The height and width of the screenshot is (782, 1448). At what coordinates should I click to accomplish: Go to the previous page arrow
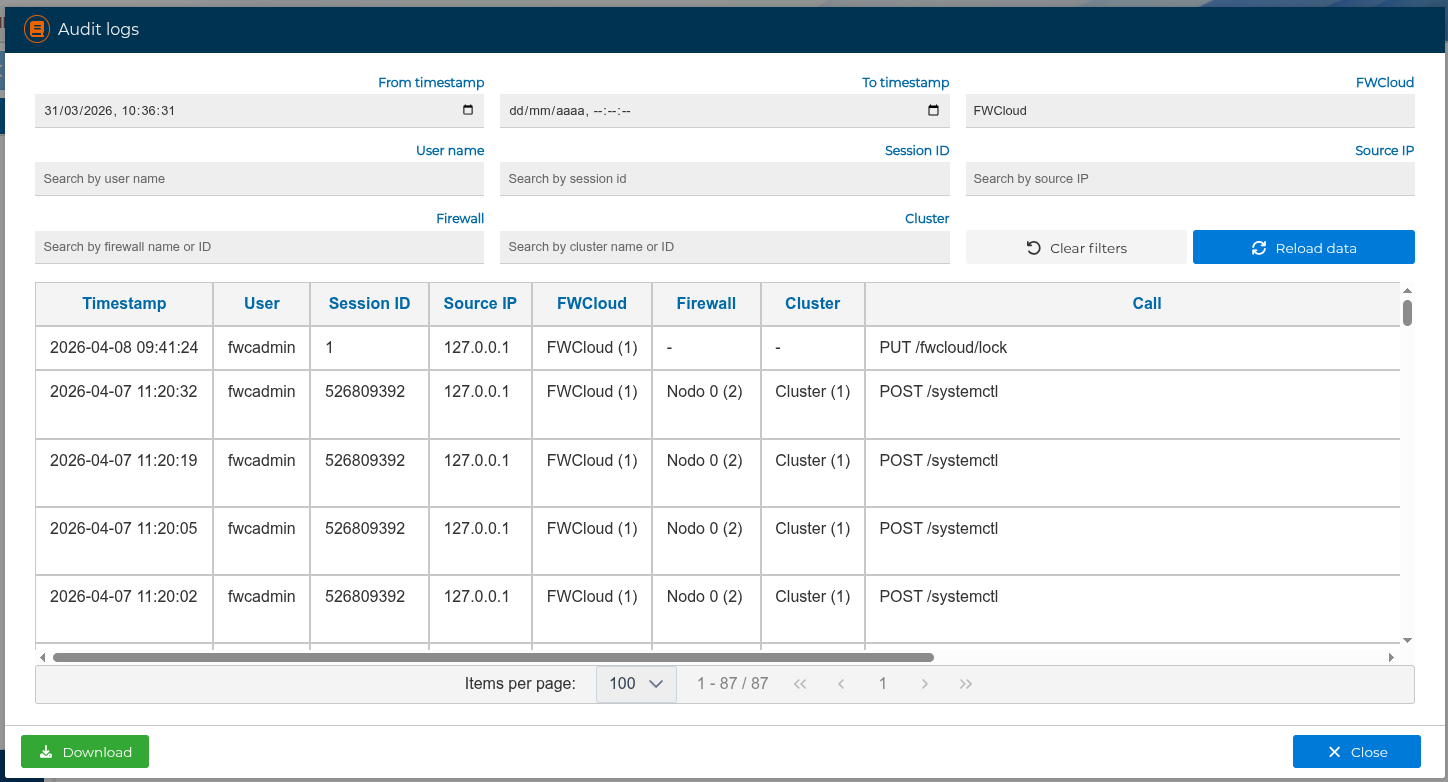(841, 684)
